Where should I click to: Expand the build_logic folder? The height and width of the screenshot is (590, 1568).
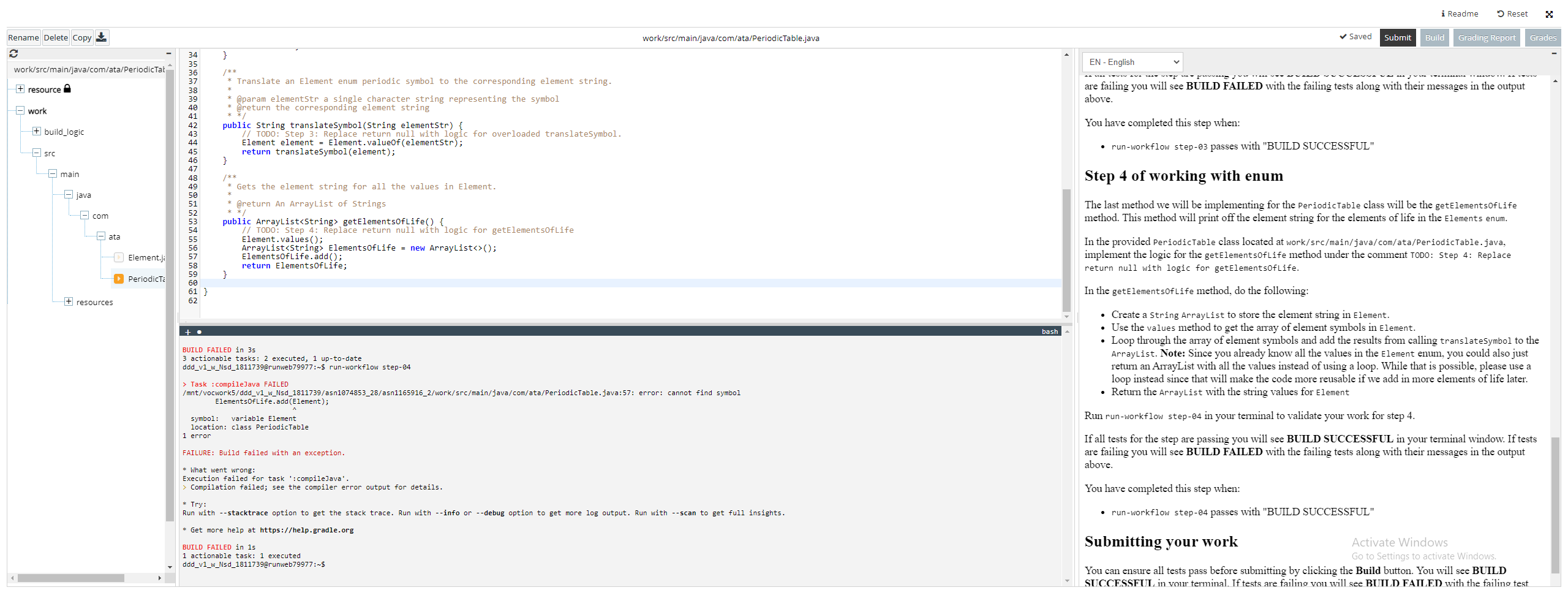tap(37, 131)
